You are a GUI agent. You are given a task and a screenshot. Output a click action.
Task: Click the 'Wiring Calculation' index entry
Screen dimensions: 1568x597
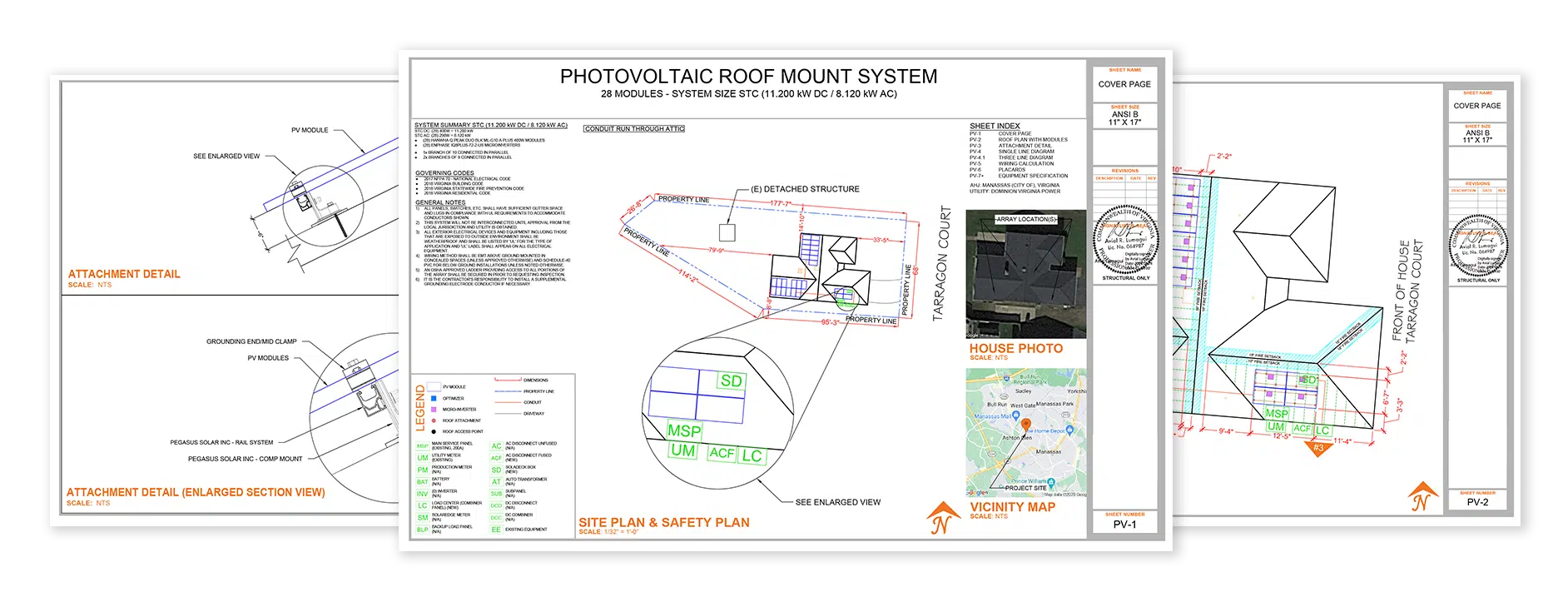(x=1026, y=164)
